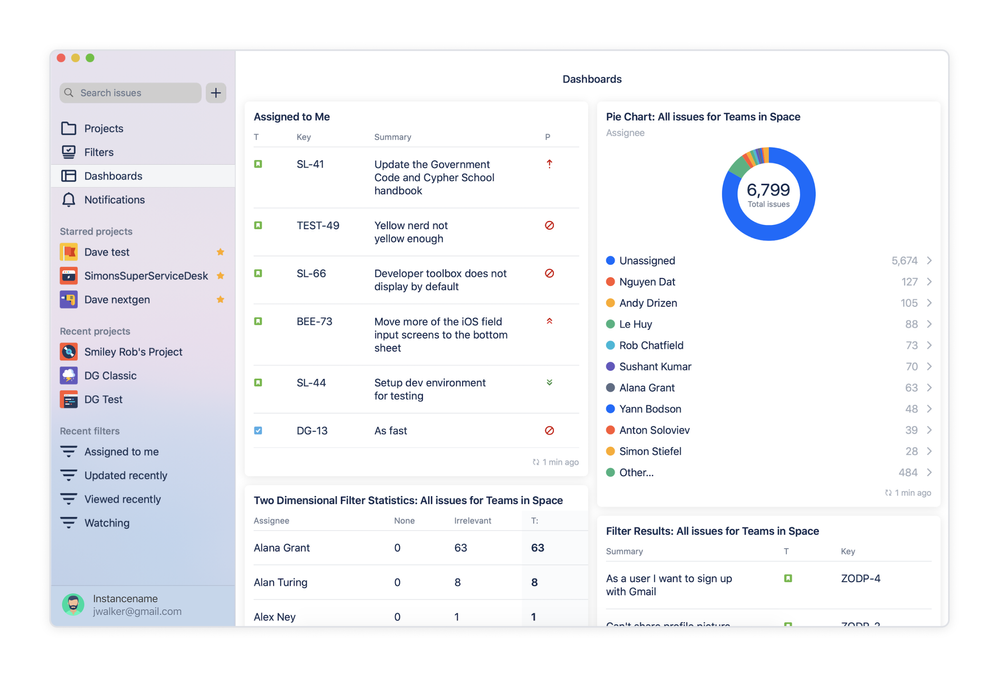Click the highest priority arrow next to SL-41

pyautogui.click(x=549, y=164)
